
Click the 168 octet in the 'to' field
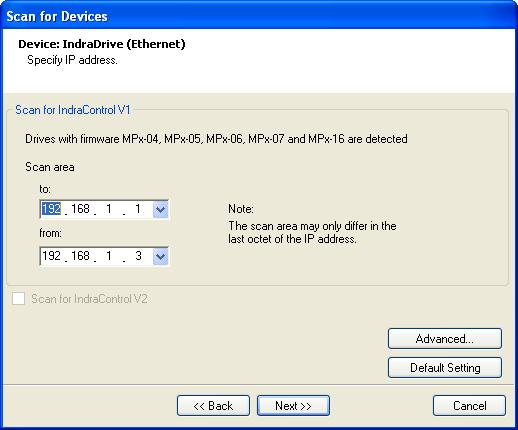pos(80,209)
